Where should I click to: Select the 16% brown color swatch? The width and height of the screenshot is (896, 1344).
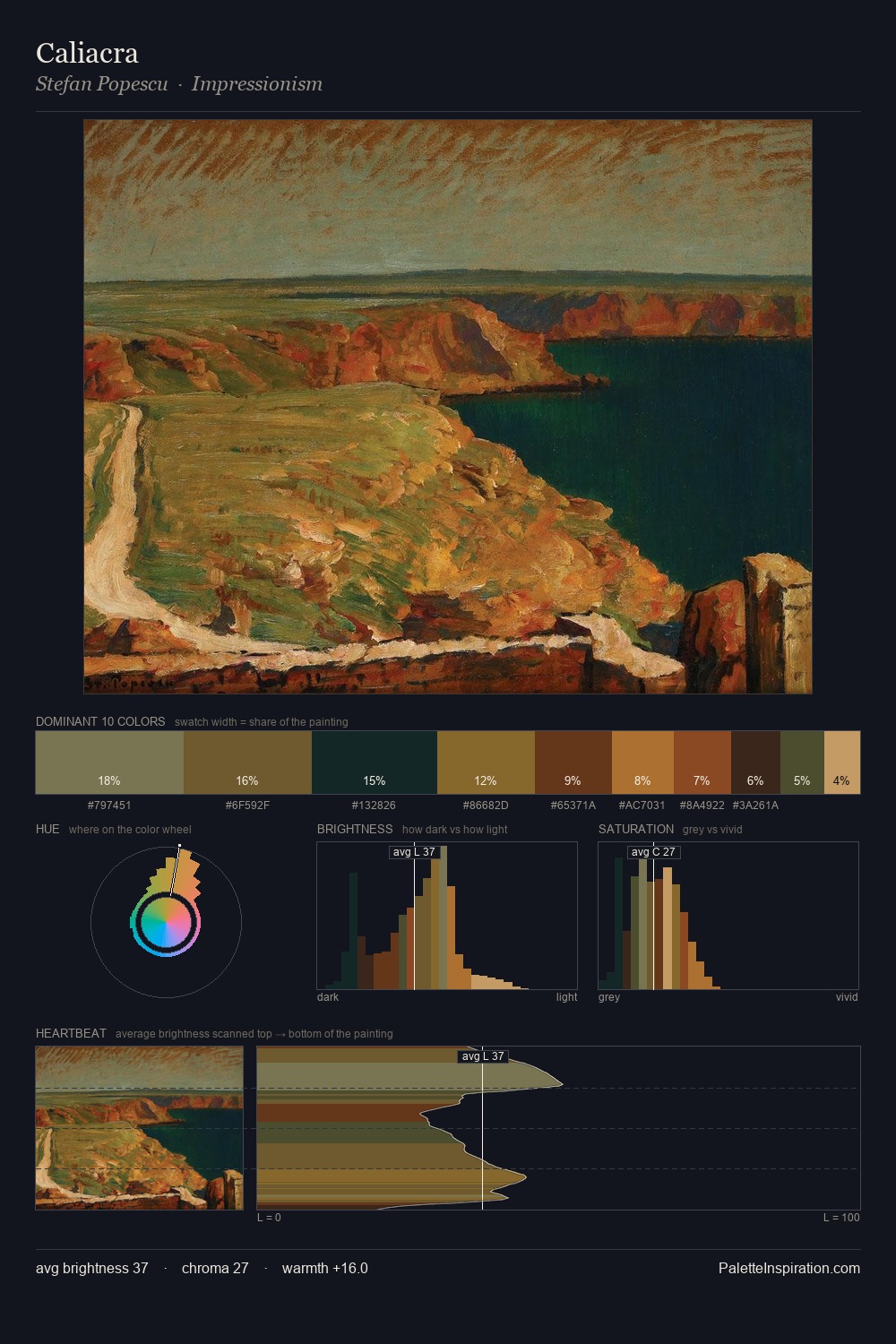click(247, 762)
